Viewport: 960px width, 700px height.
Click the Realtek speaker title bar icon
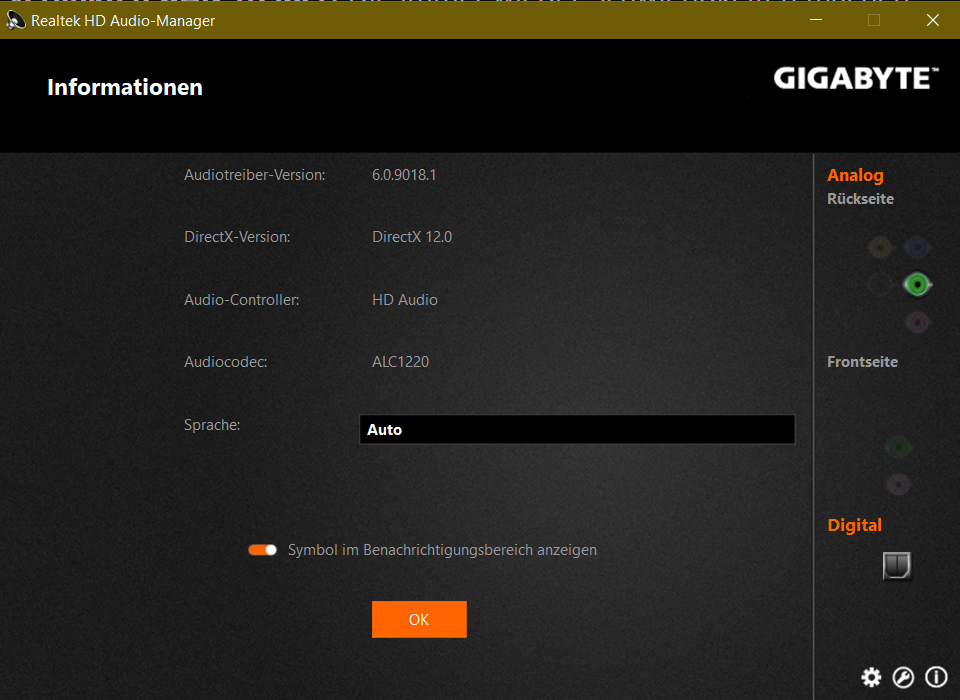coord(15,20)
